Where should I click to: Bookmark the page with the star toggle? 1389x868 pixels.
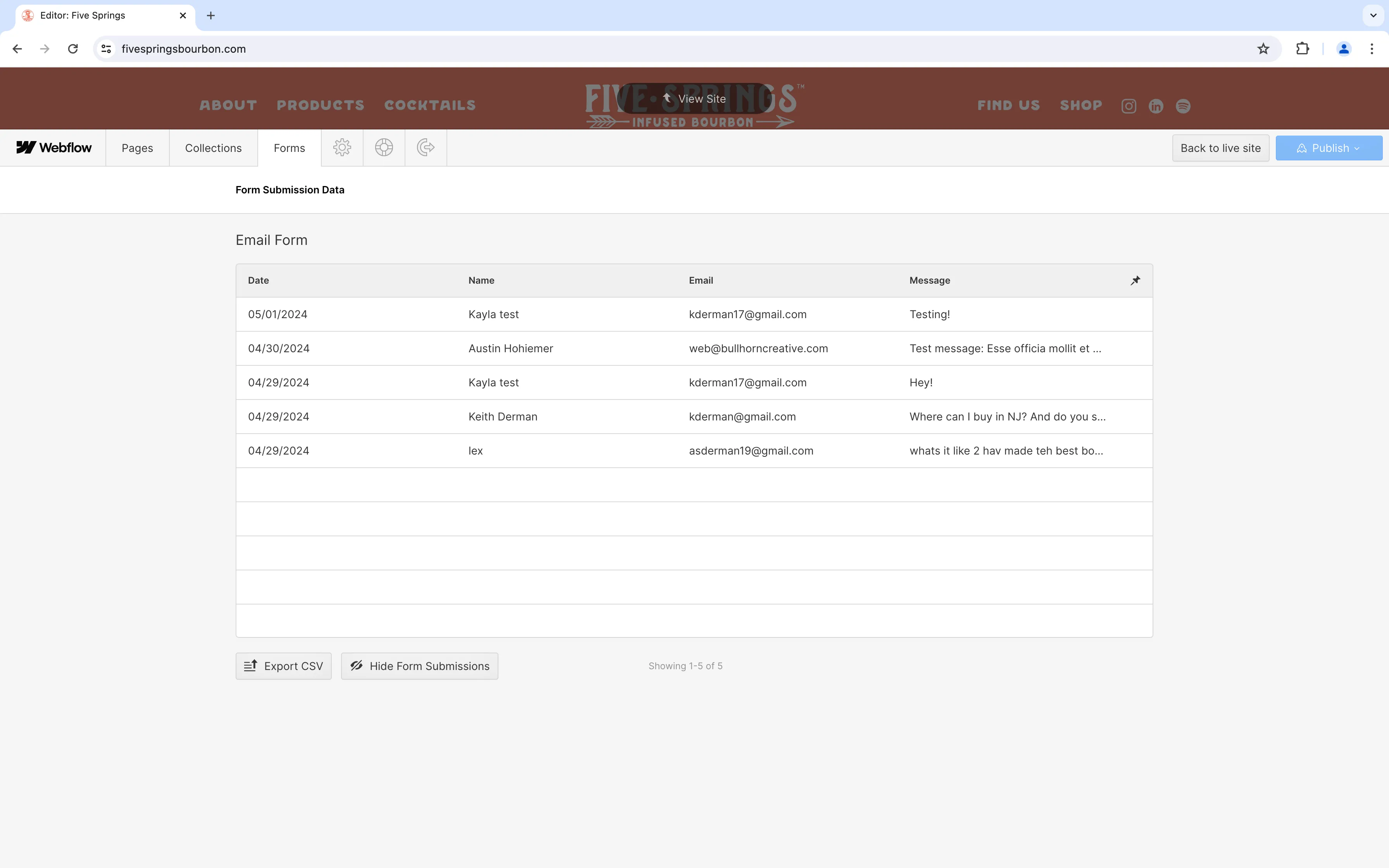tap(1263, 49)
